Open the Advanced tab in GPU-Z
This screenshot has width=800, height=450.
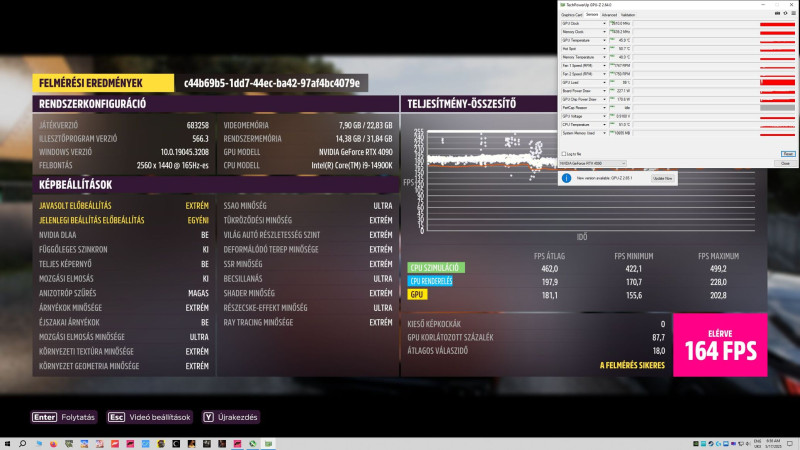pos(609,15)
